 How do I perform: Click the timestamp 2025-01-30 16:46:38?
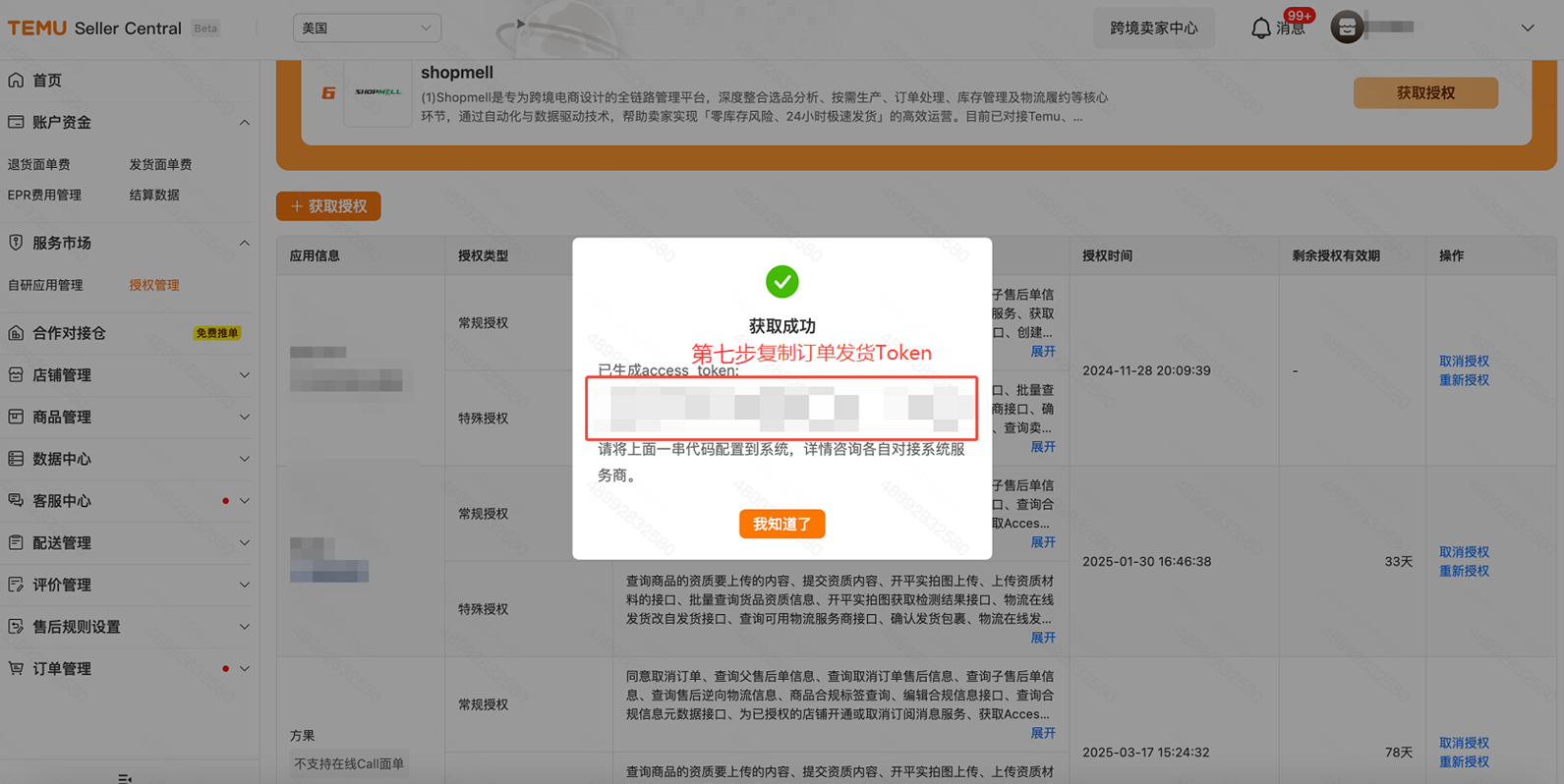[x=1146, y=561]
